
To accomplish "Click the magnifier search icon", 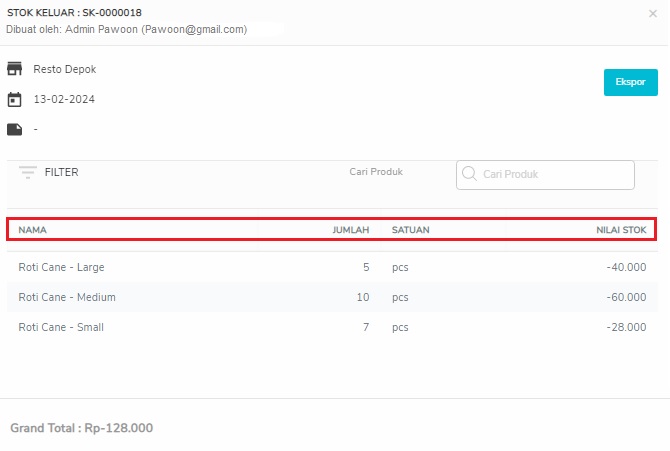I will [x=469, y=174].
